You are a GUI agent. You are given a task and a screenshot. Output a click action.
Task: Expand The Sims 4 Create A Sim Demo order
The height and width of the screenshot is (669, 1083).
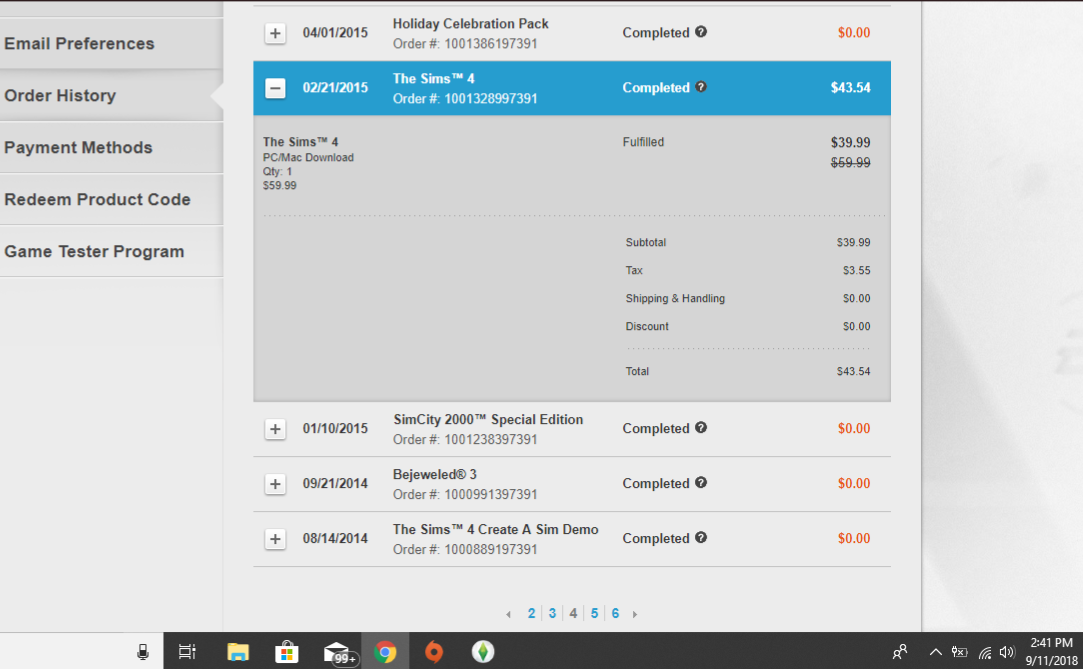(x=275, y=539)
